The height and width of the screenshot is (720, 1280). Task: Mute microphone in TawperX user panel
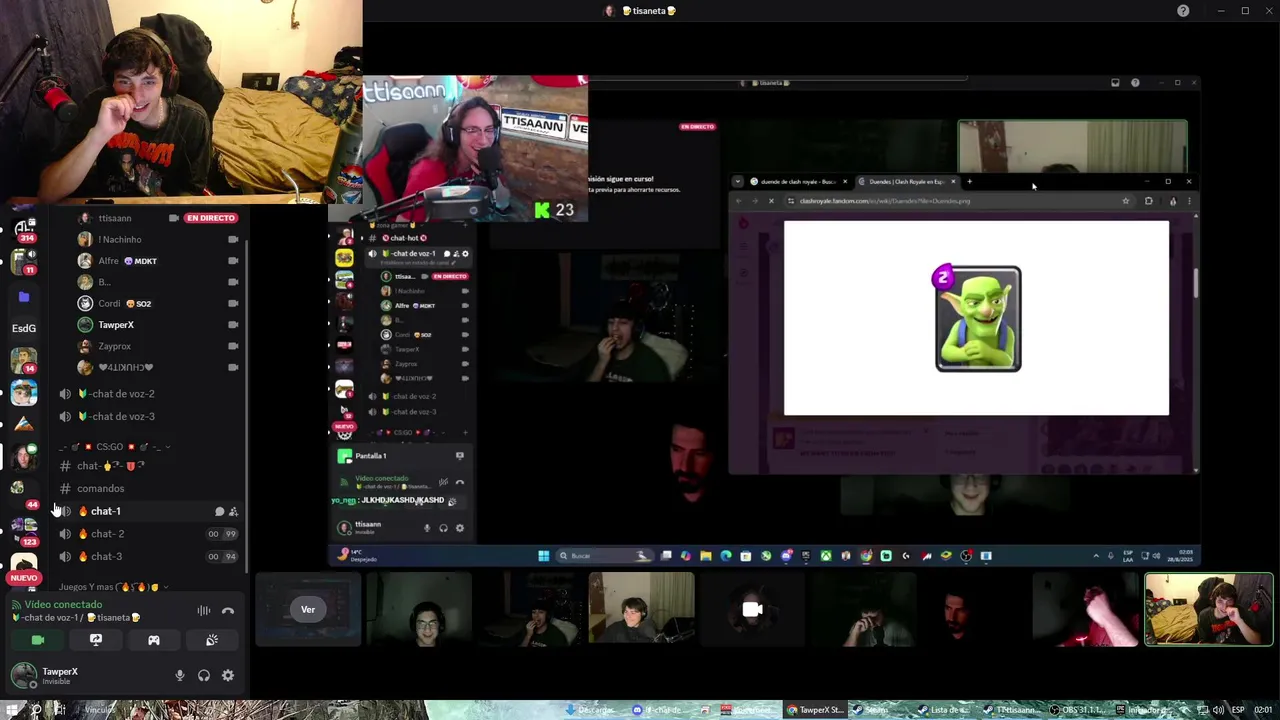point(180,675)
